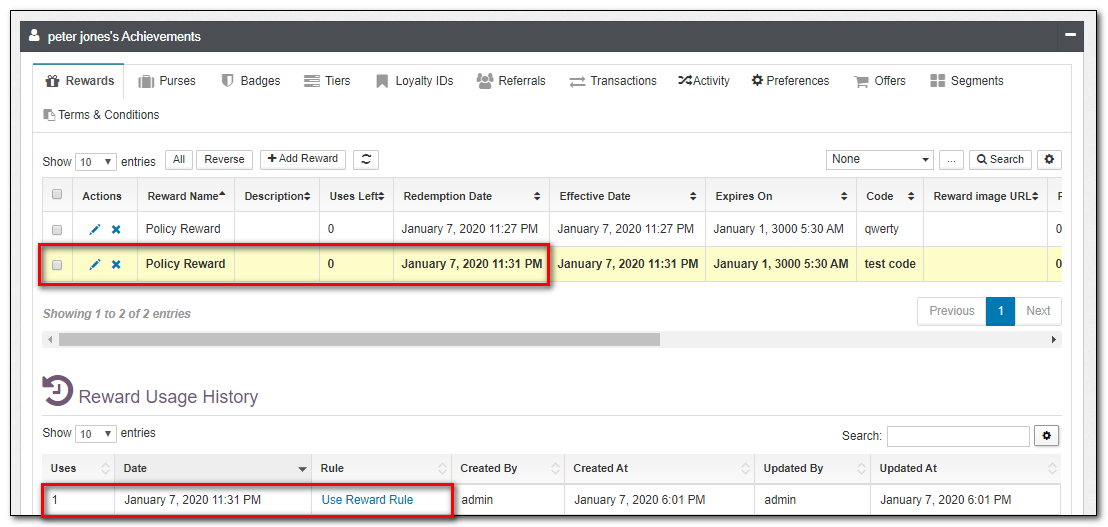The image size is (1108, 527).
Task: Check the highlighted Policy Reward row checkbox
Action: click(57, 264)
